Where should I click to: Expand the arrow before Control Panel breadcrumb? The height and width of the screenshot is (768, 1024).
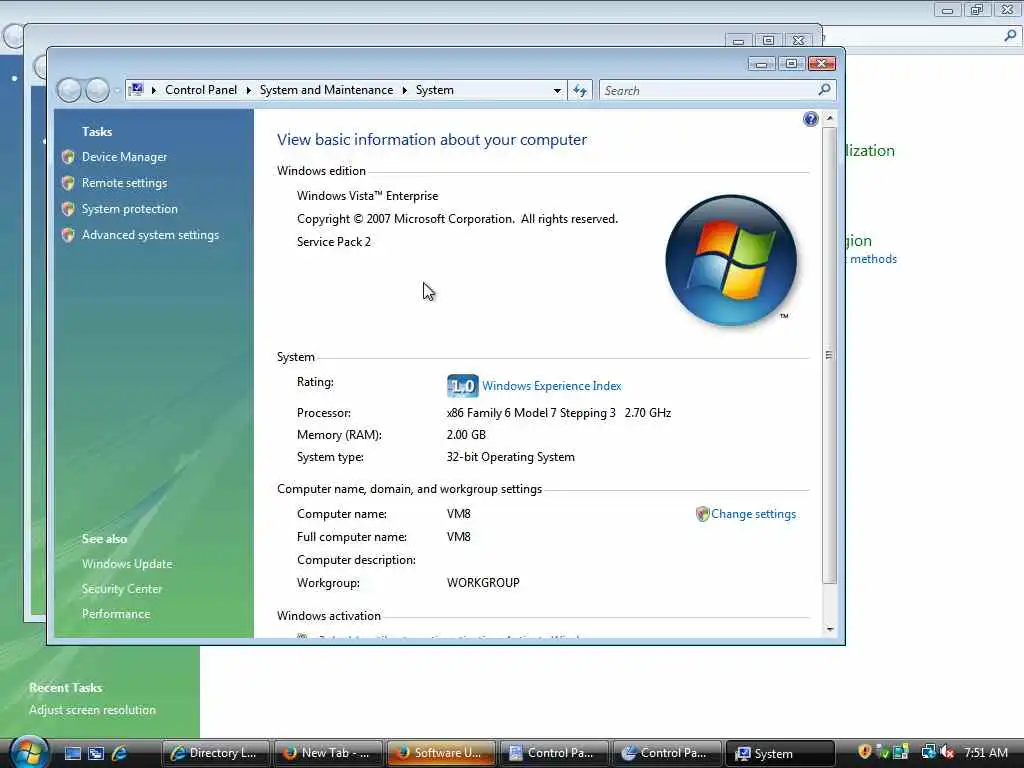153,90
